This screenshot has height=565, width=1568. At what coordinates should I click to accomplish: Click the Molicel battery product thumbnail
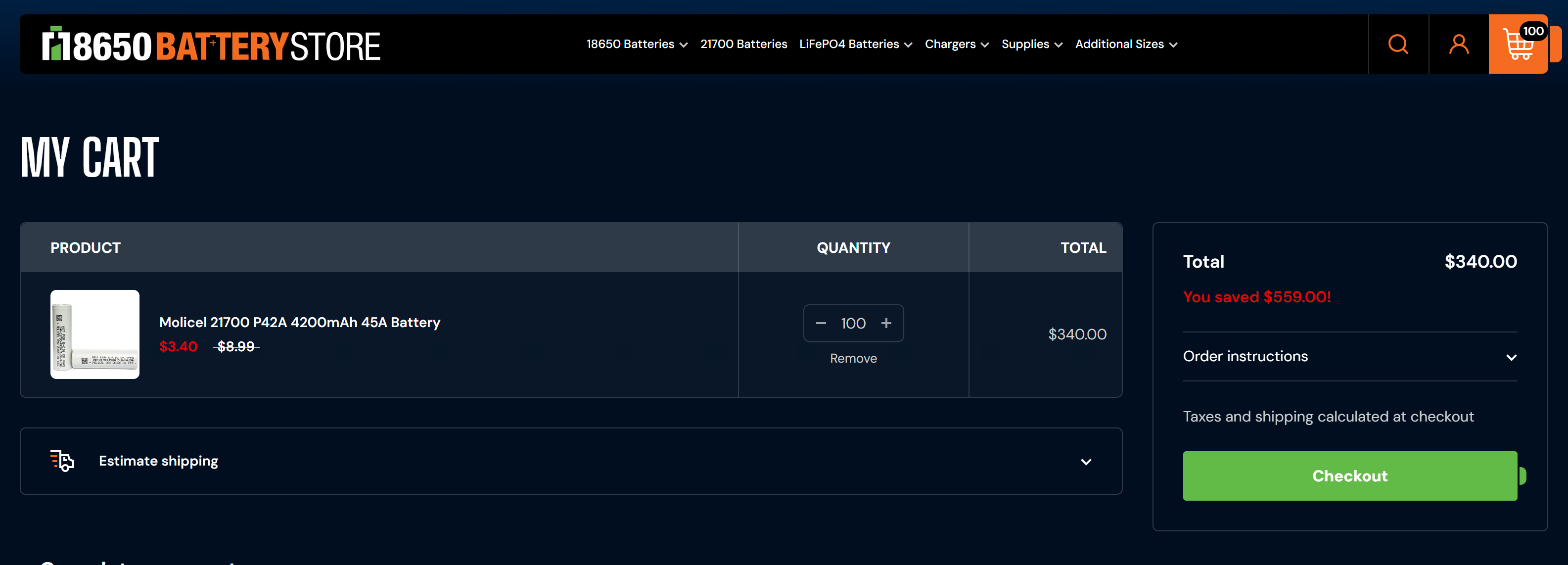95,334
